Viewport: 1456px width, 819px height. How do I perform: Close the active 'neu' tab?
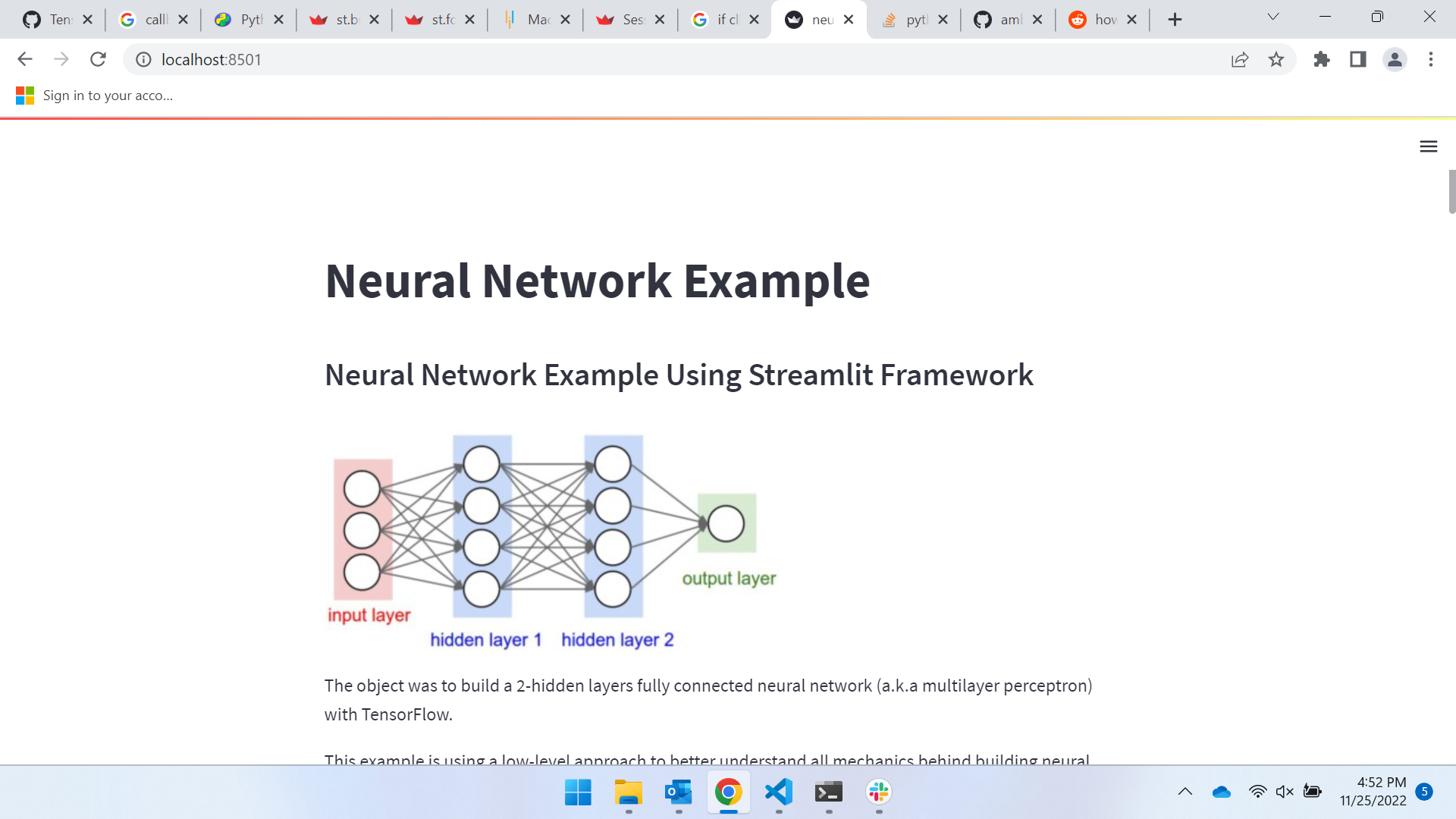849,20
